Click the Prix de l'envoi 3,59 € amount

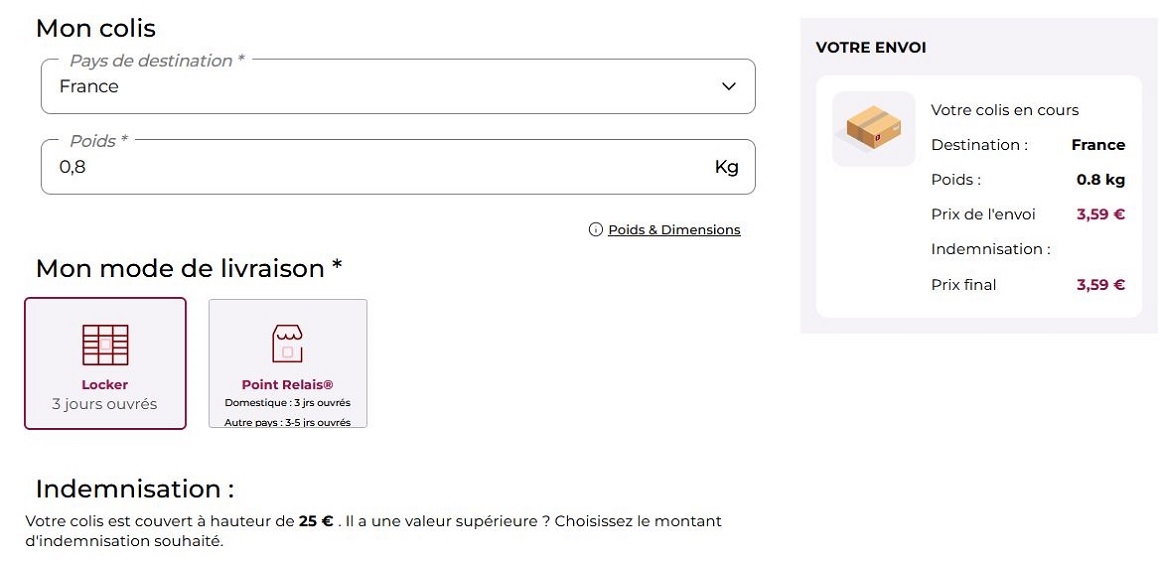[x=1100, y=214]
